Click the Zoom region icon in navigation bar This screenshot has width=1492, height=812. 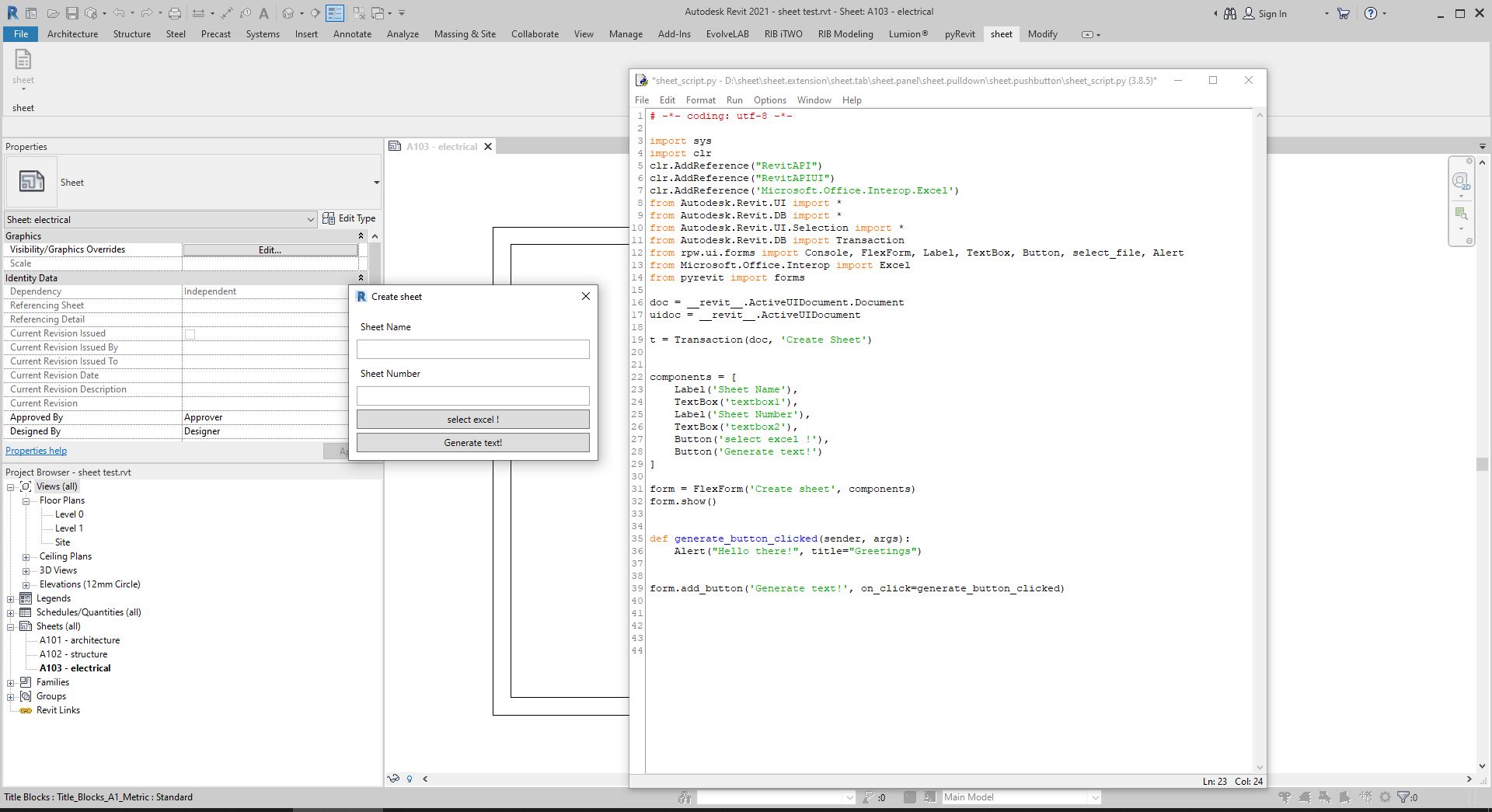tap(1461, 214)
